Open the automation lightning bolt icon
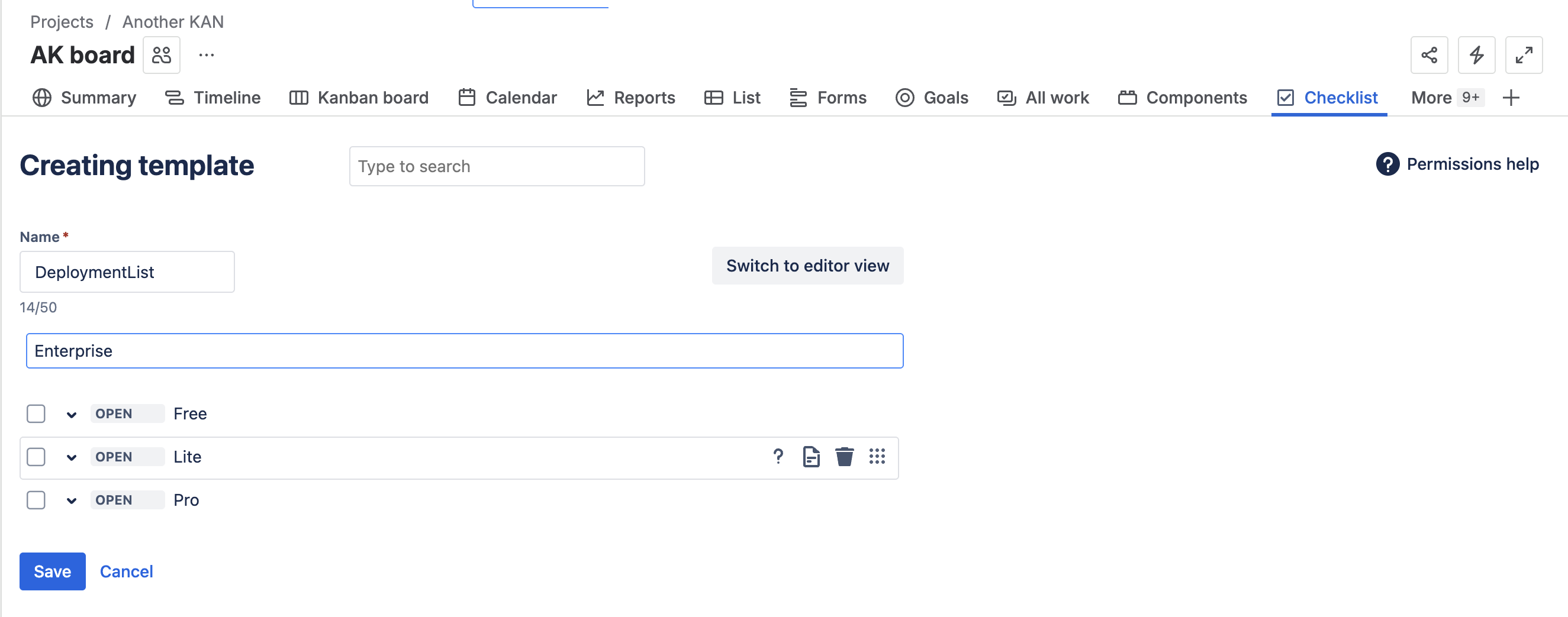 (x=1476, y=56)
